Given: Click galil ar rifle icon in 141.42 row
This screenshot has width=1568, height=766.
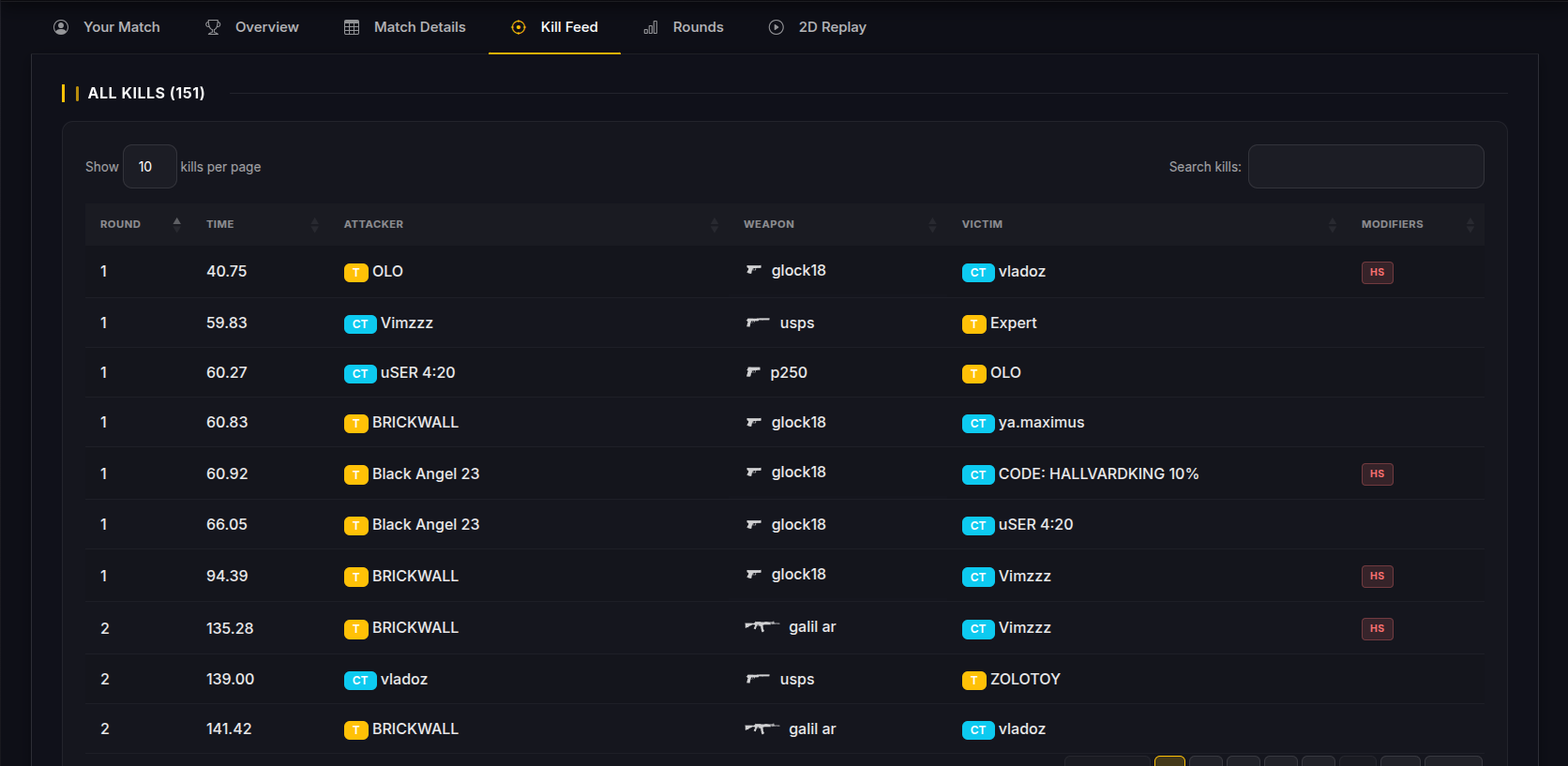Looking at the screenshot, I should tap(762, 728).
